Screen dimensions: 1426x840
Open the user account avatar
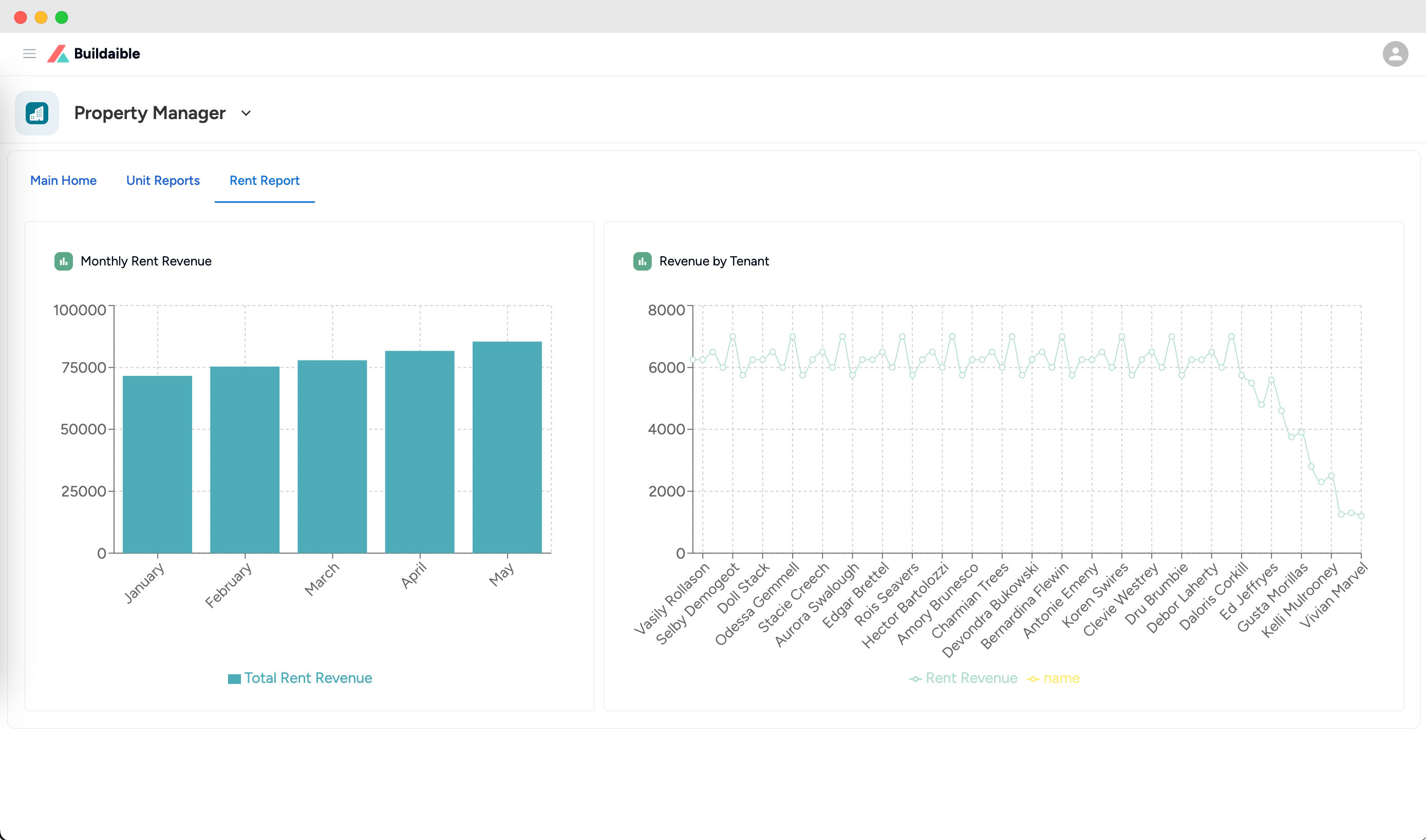point(1395,54)
